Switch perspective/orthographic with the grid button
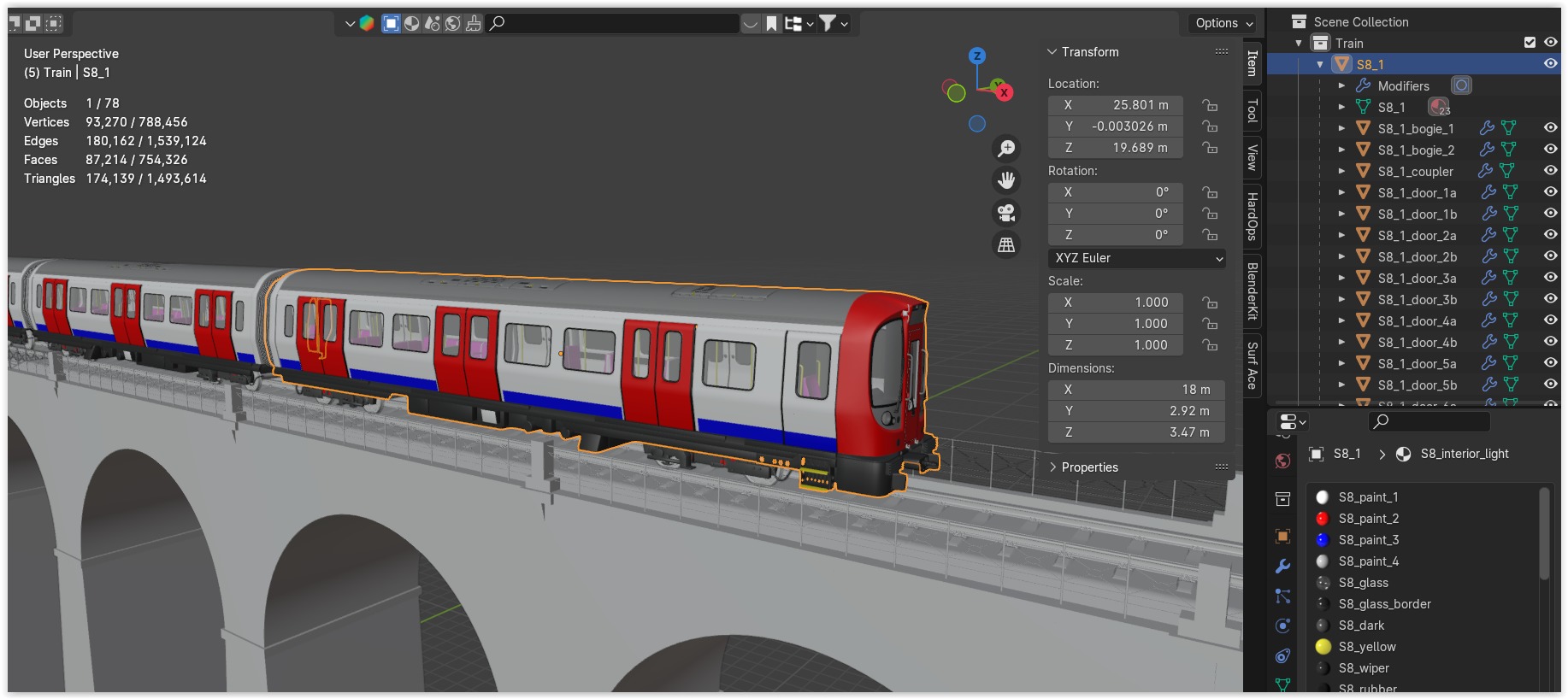The width and height of the screenshot is (1568, 699). pyautogui.click(x=1007, y=244)
